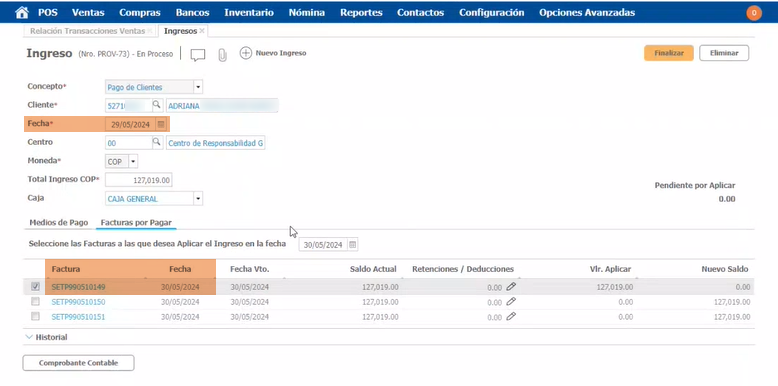Expand the Historial section
The height and width of the screenshot is (386, 778).
click(46, 337)
